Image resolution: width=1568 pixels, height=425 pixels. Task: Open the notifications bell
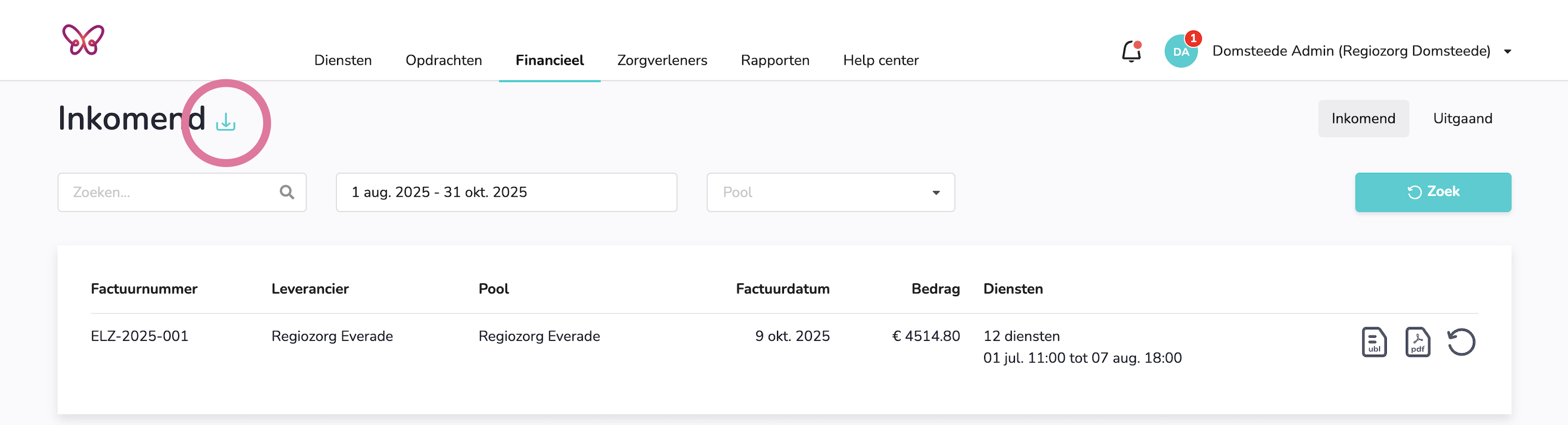pos(1131,52)
